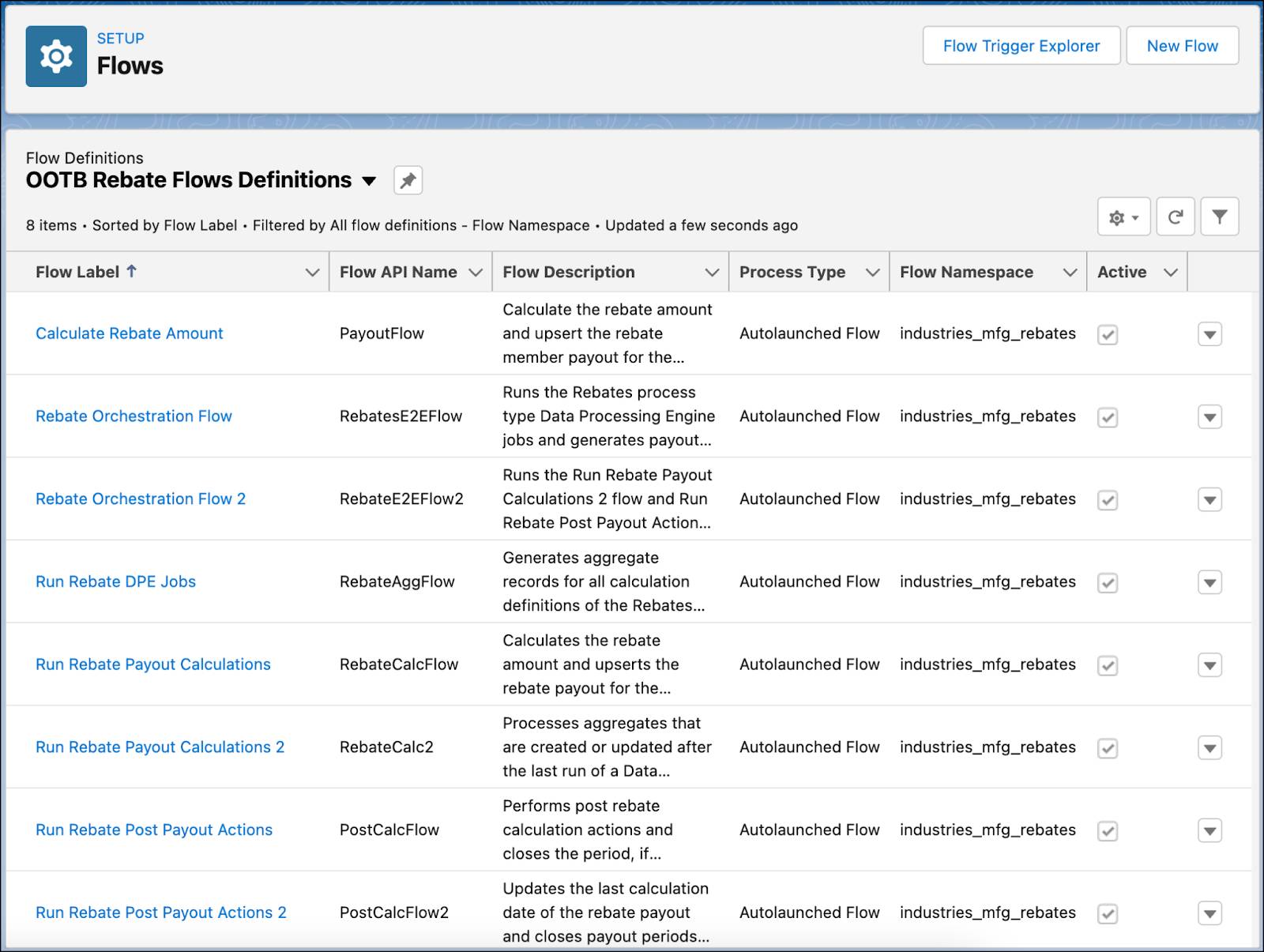Open Flow Description column menu chevron
Viewport: 1264px width, 952px height.
(x=712, y=273)
